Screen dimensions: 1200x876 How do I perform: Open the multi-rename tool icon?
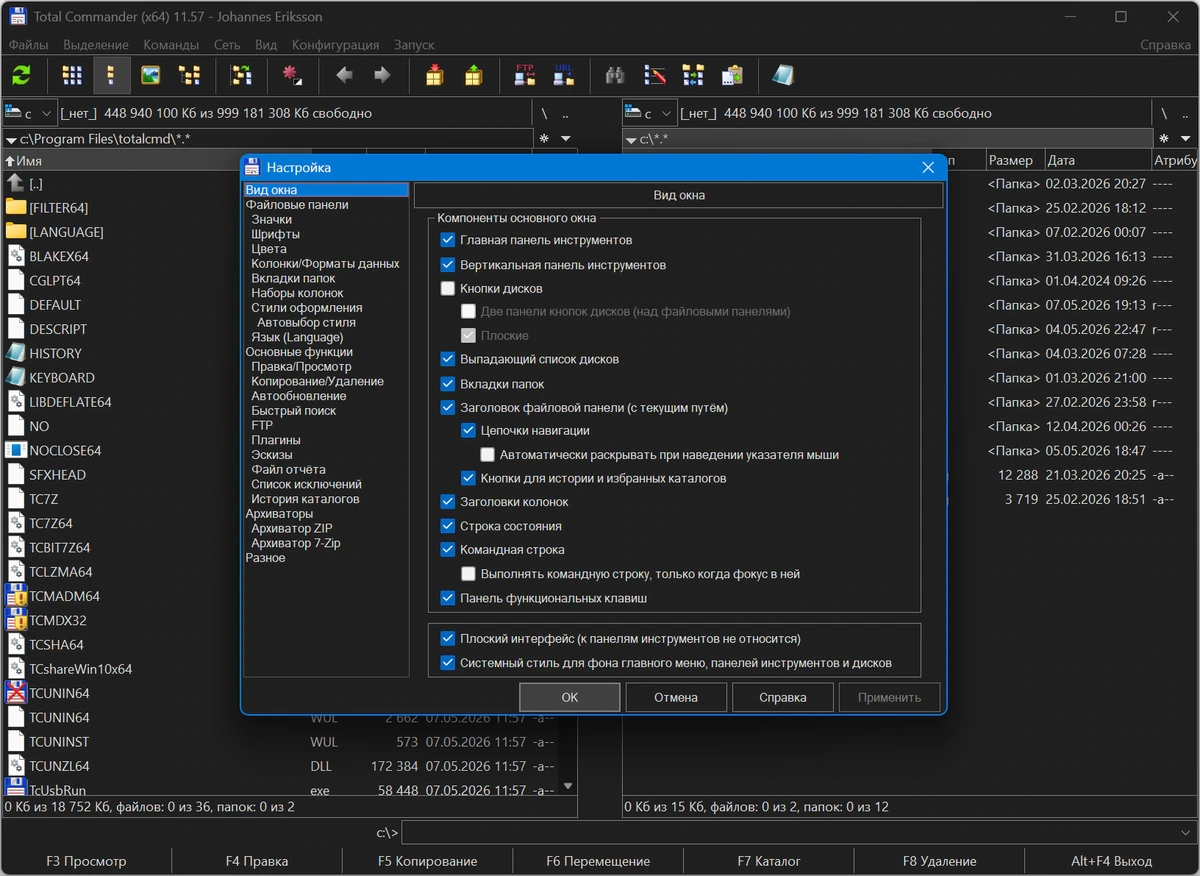pyautogui.click(x=654, y=75)
